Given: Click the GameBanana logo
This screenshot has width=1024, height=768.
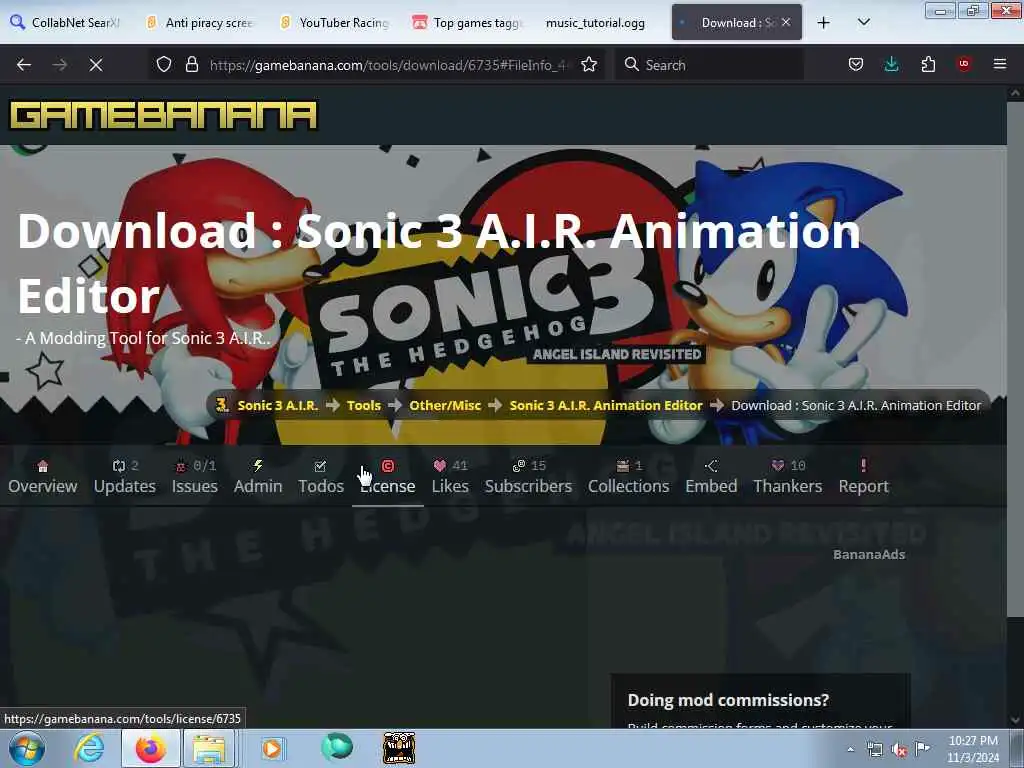Looking at the screenshot, I should click(163, 116).
